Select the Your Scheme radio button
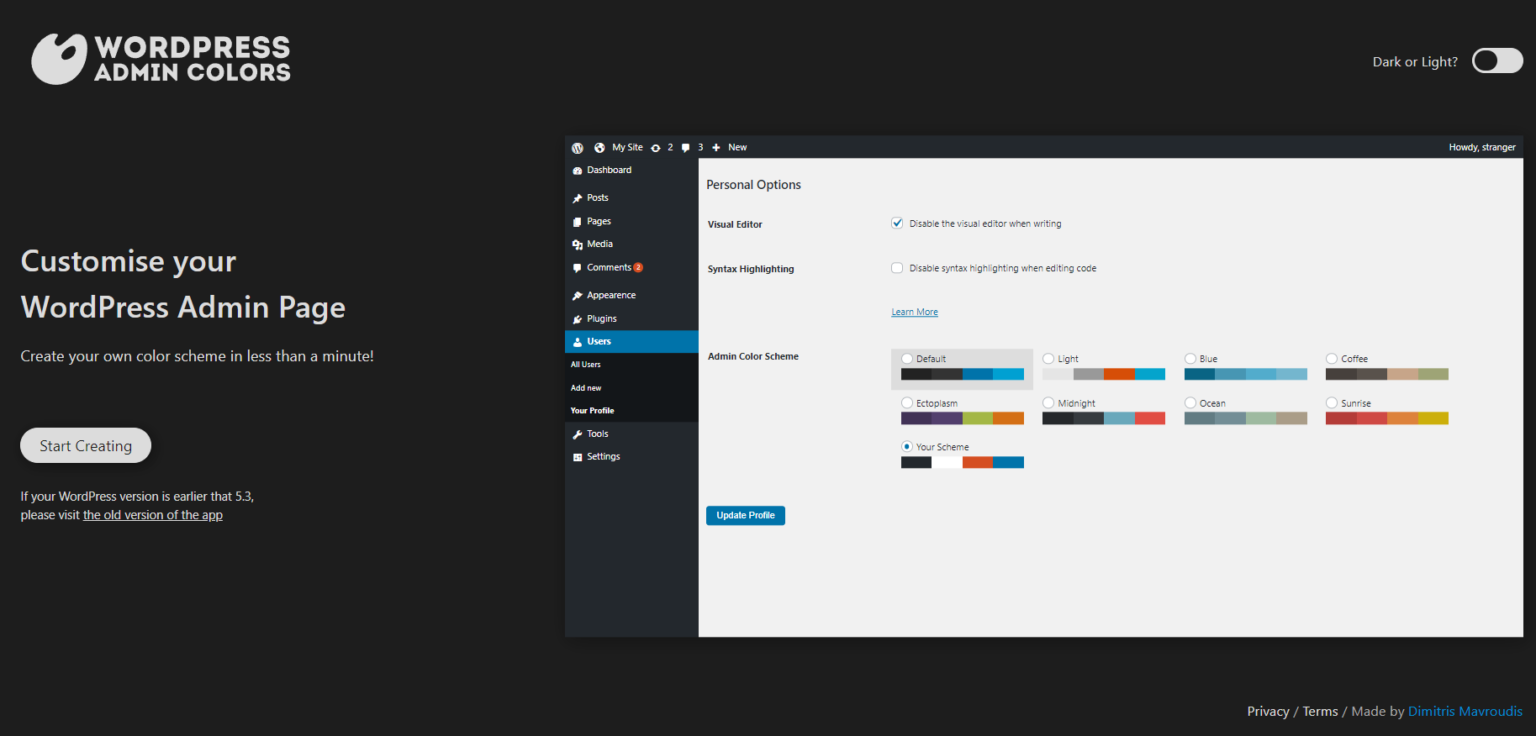 [907, 447]
